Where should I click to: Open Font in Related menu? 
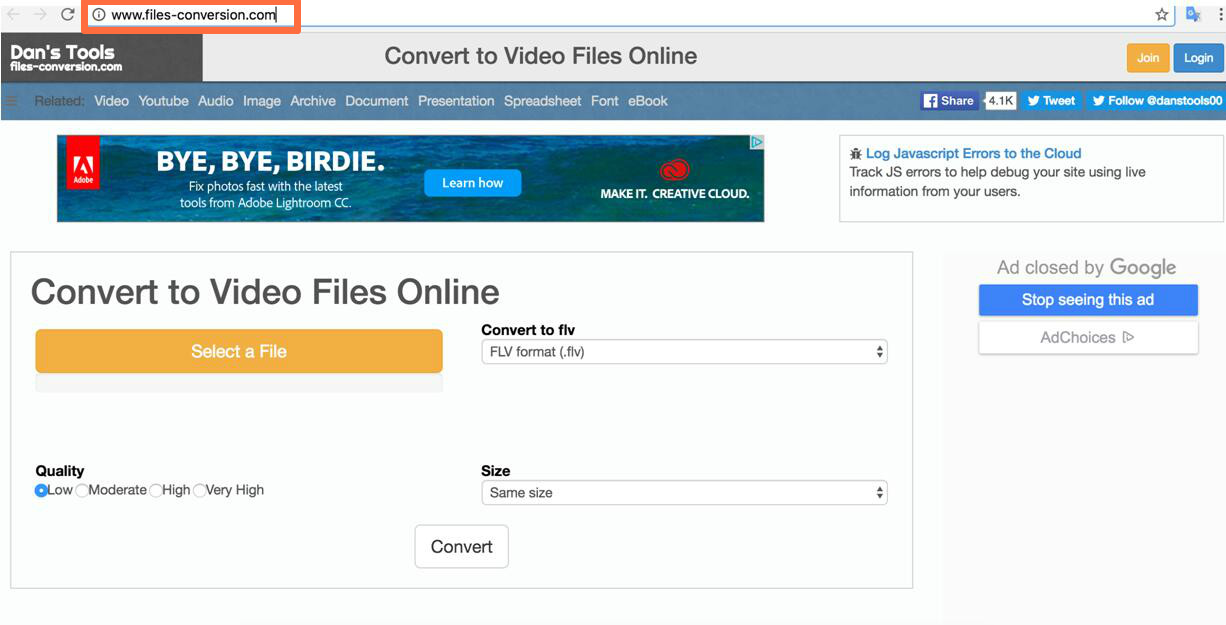[x=605, y=101]
